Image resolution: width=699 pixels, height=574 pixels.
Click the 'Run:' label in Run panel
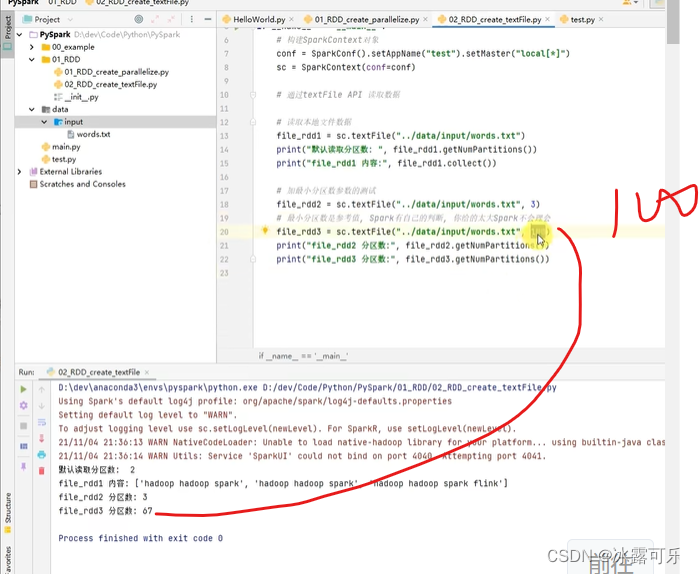point(26,372)
